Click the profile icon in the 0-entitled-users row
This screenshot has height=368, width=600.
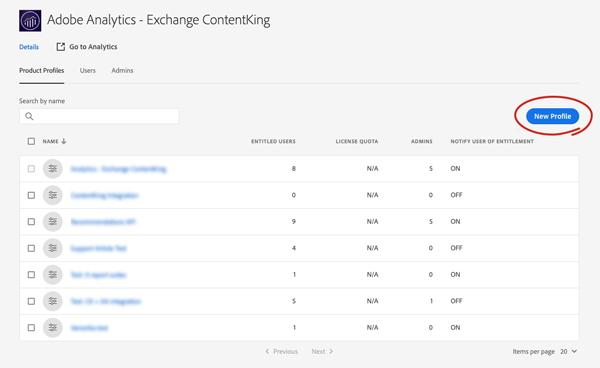click(x=52, y=195)
